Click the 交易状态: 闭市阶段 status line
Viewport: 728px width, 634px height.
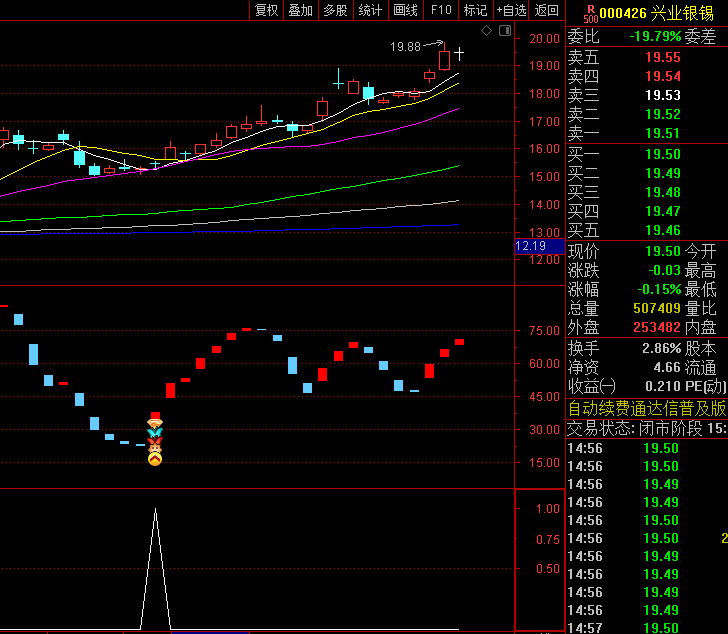[x=647, y=428]
